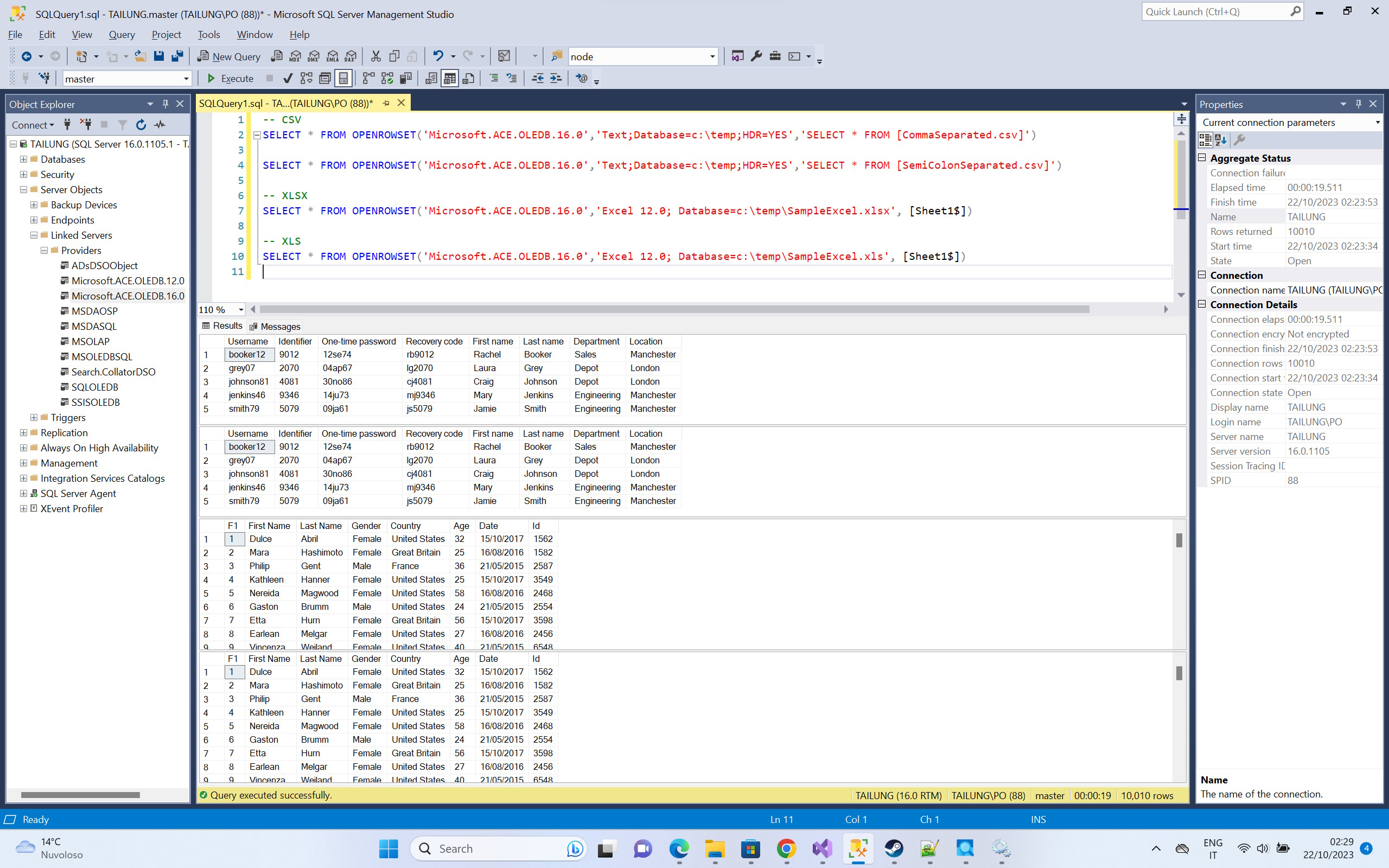This screenshot has width=1389, height=868.
Task: Switch Properties to Alphabetical sorting
Action: pyautogui.click(x=1221, y=140)
